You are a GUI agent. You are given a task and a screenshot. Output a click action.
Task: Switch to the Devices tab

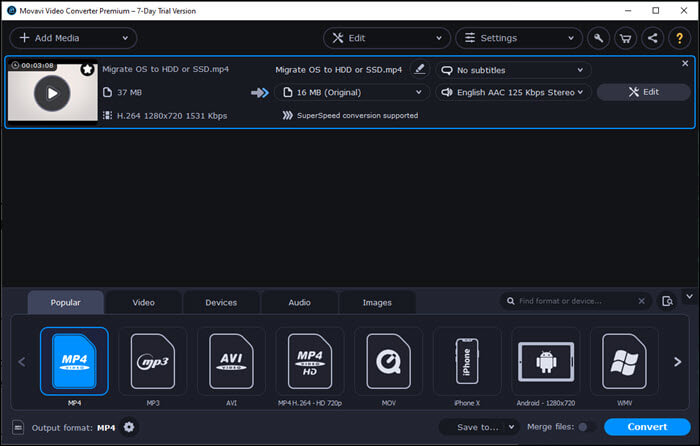221,302
